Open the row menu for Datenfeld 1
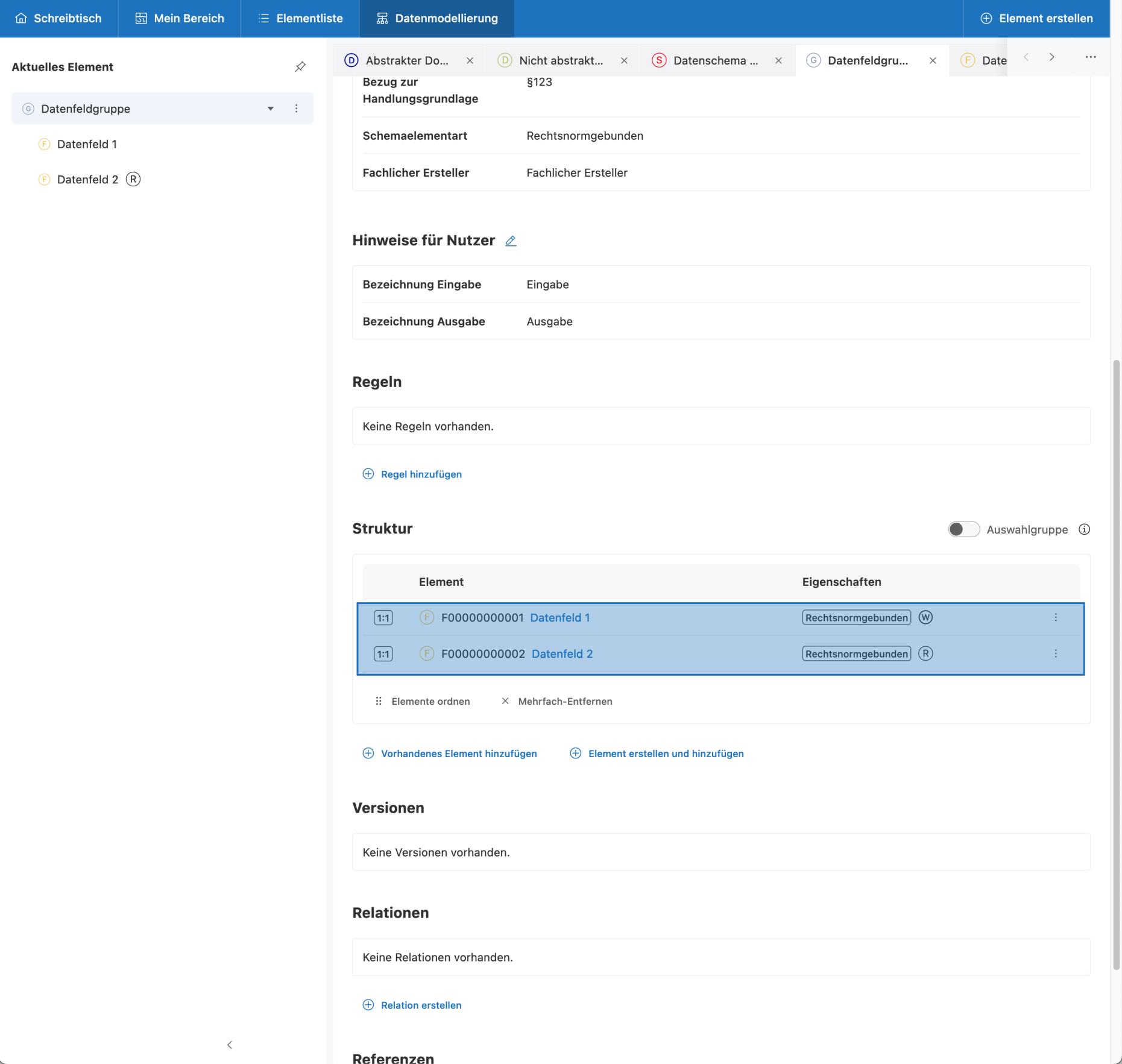This screenshot has height=1064, width=1122. (1055, 617)
